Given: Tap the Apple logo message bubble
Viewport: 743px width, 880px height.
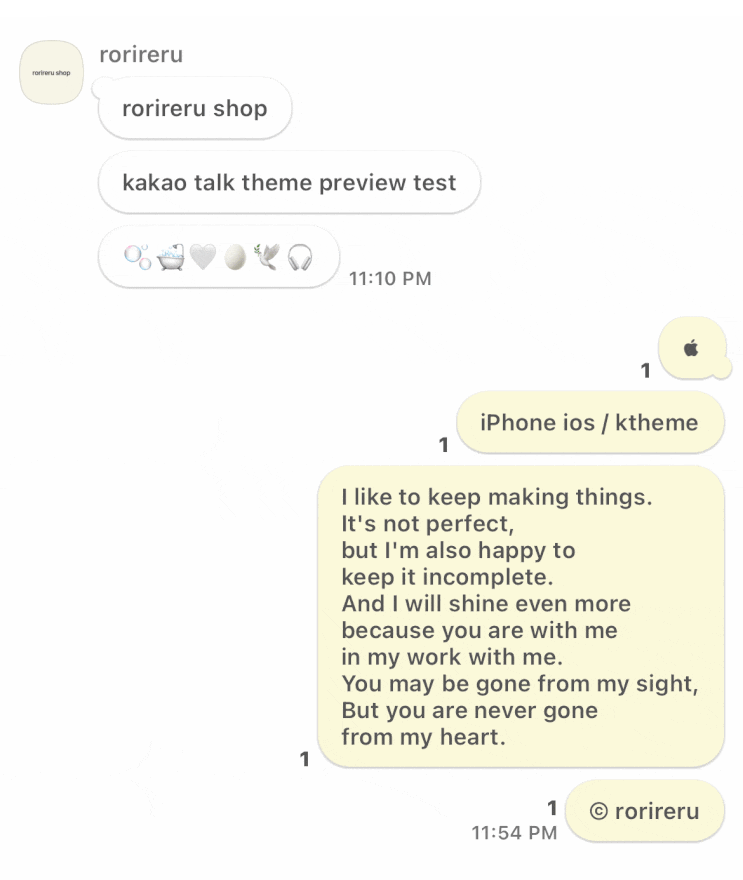Looking at the screenshot, I should coord(694,348).
